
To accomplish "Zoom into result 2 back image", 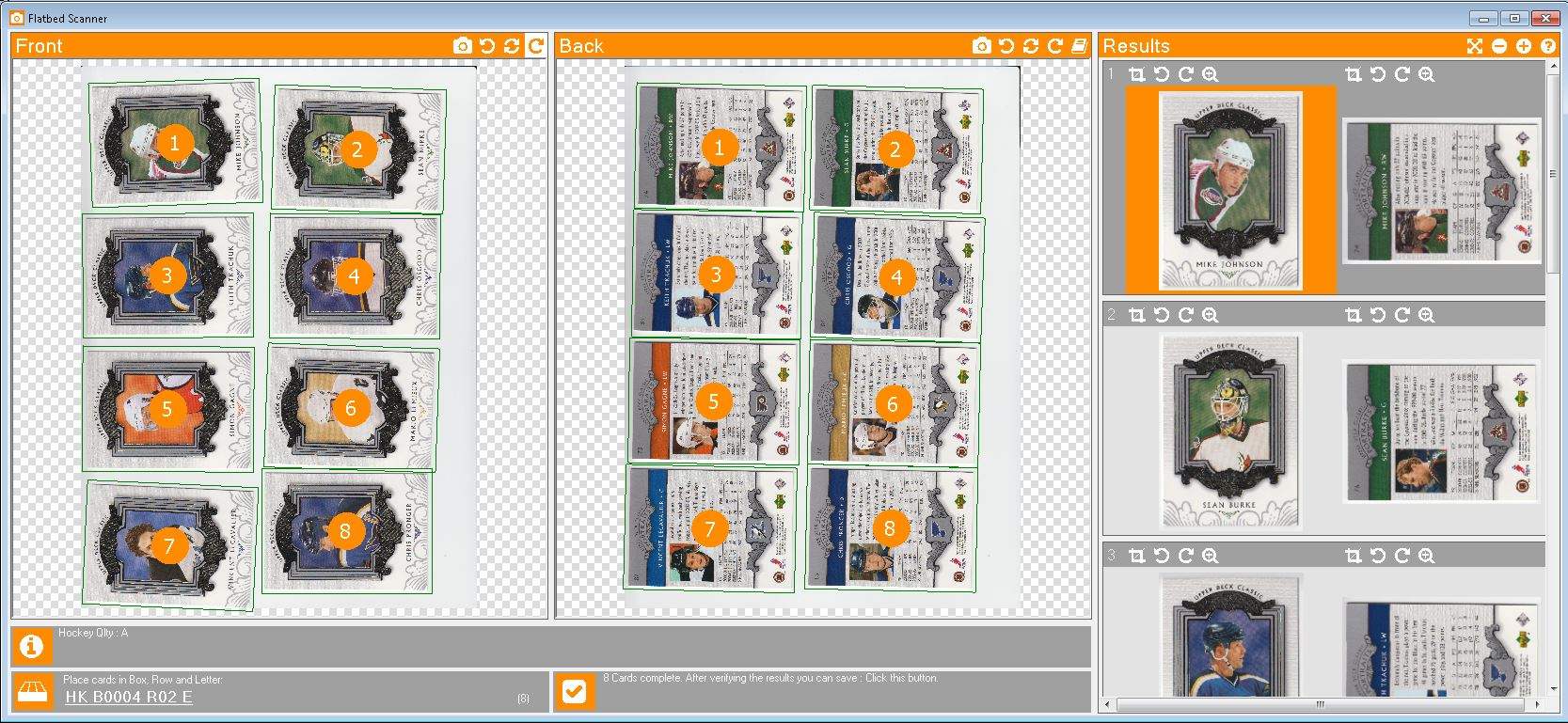I will (1427, 315).
